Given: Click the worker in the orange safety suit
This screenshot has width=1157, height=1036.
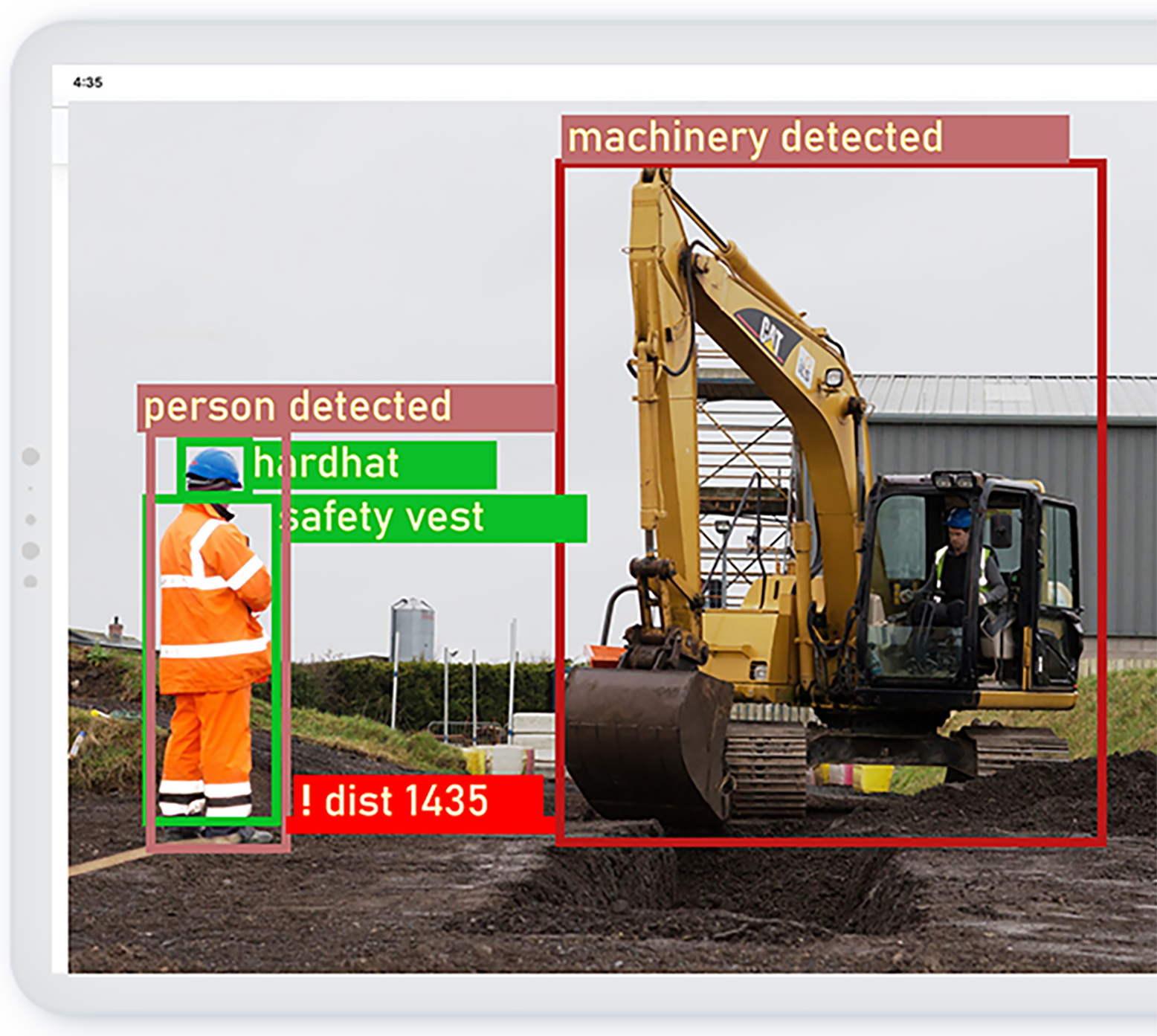Looking at the screenshot, I should pyautogui.click(x=210, y=654).
